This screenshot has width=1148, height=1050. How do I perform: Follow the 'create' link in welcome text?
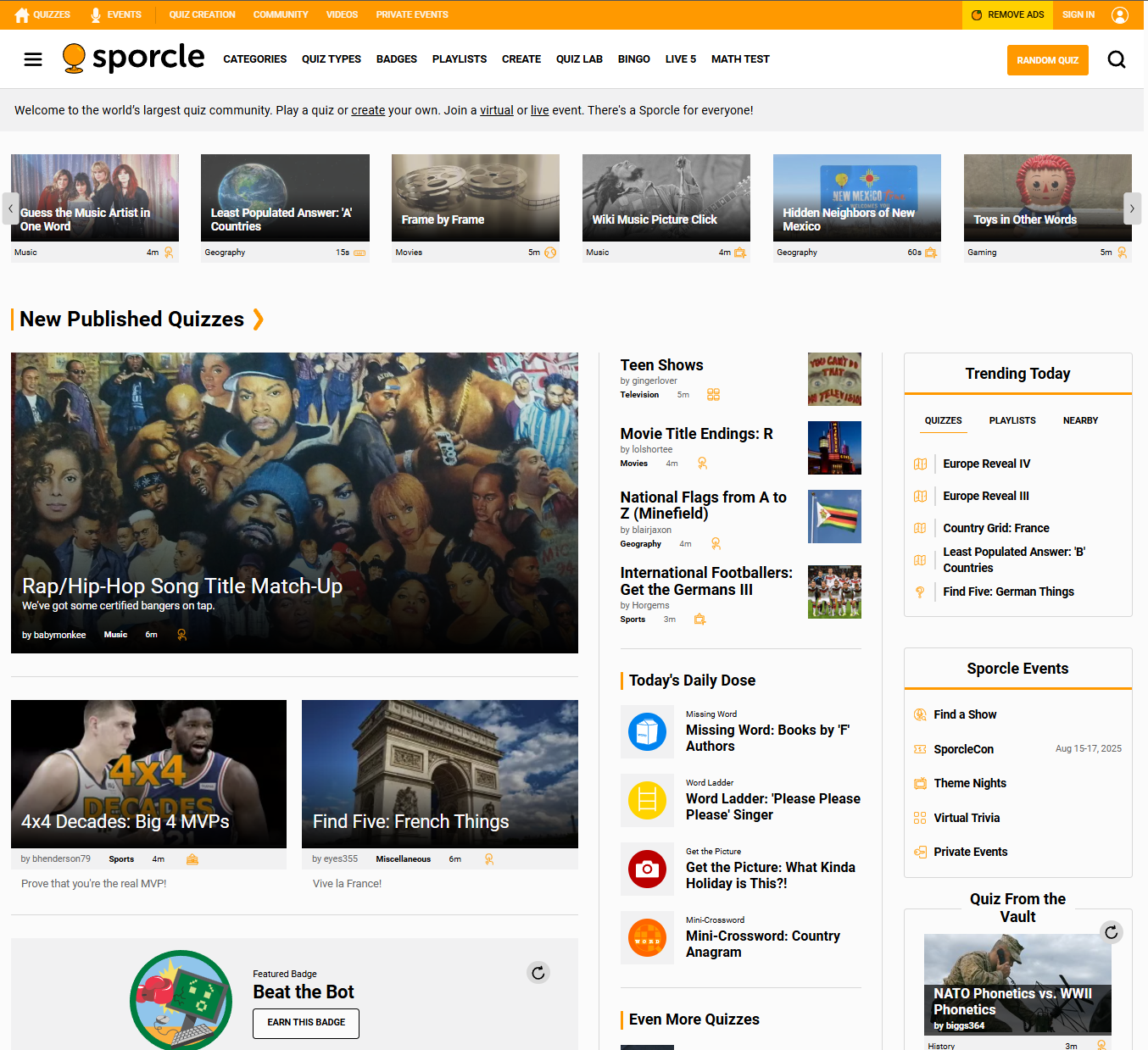point(368,110)
